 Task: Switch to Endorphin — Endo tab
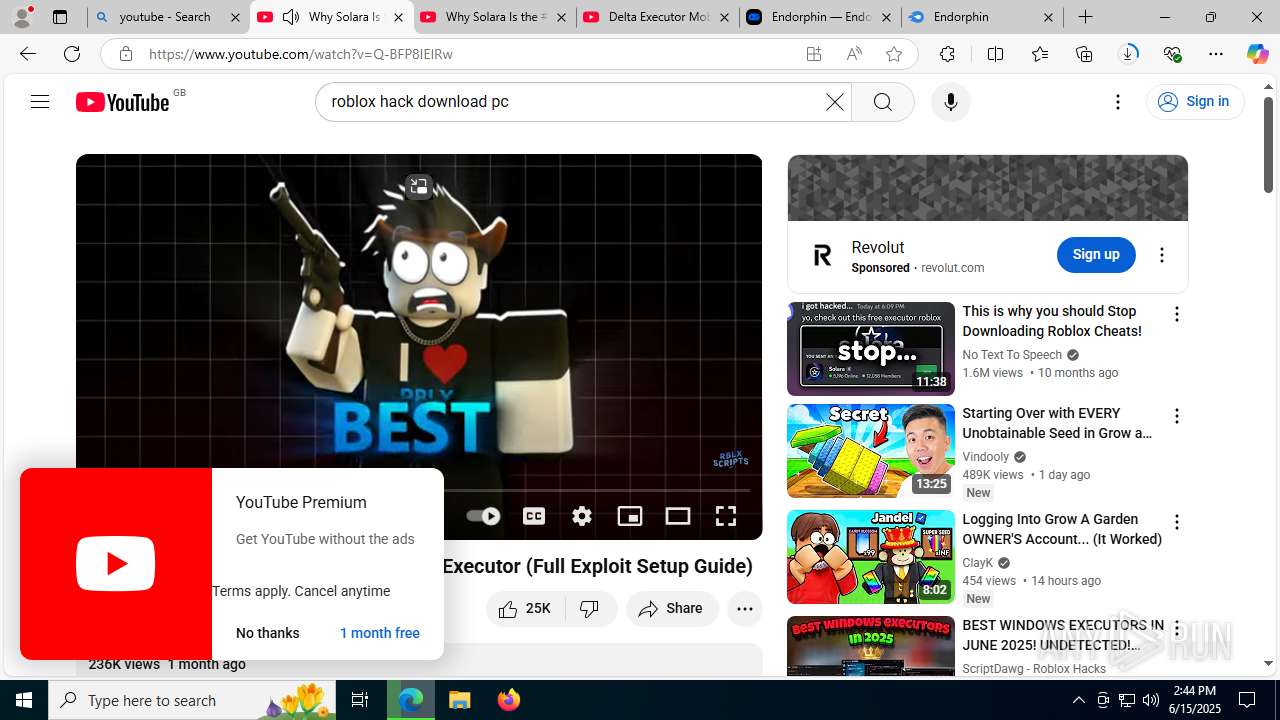click(821, 17)
